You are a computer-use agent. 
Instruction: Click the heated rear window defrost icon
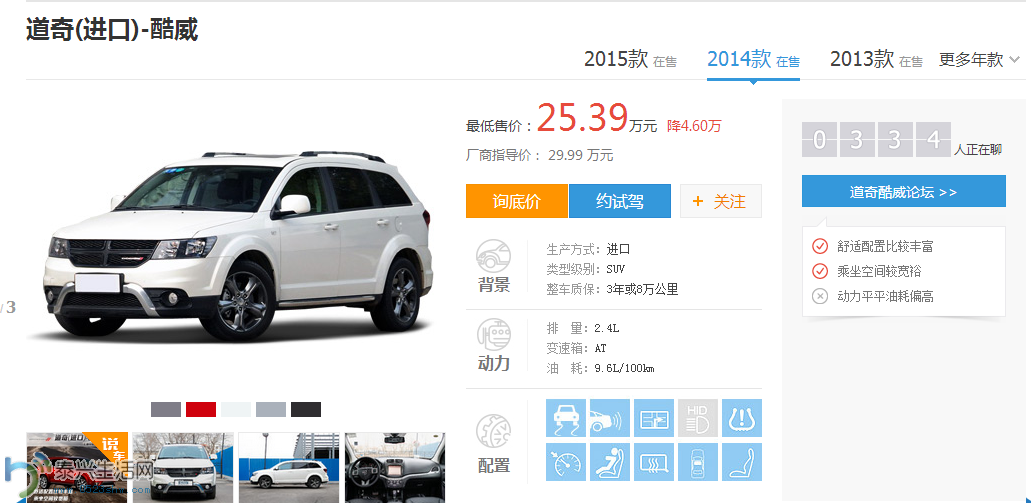[x=654, y=462]
